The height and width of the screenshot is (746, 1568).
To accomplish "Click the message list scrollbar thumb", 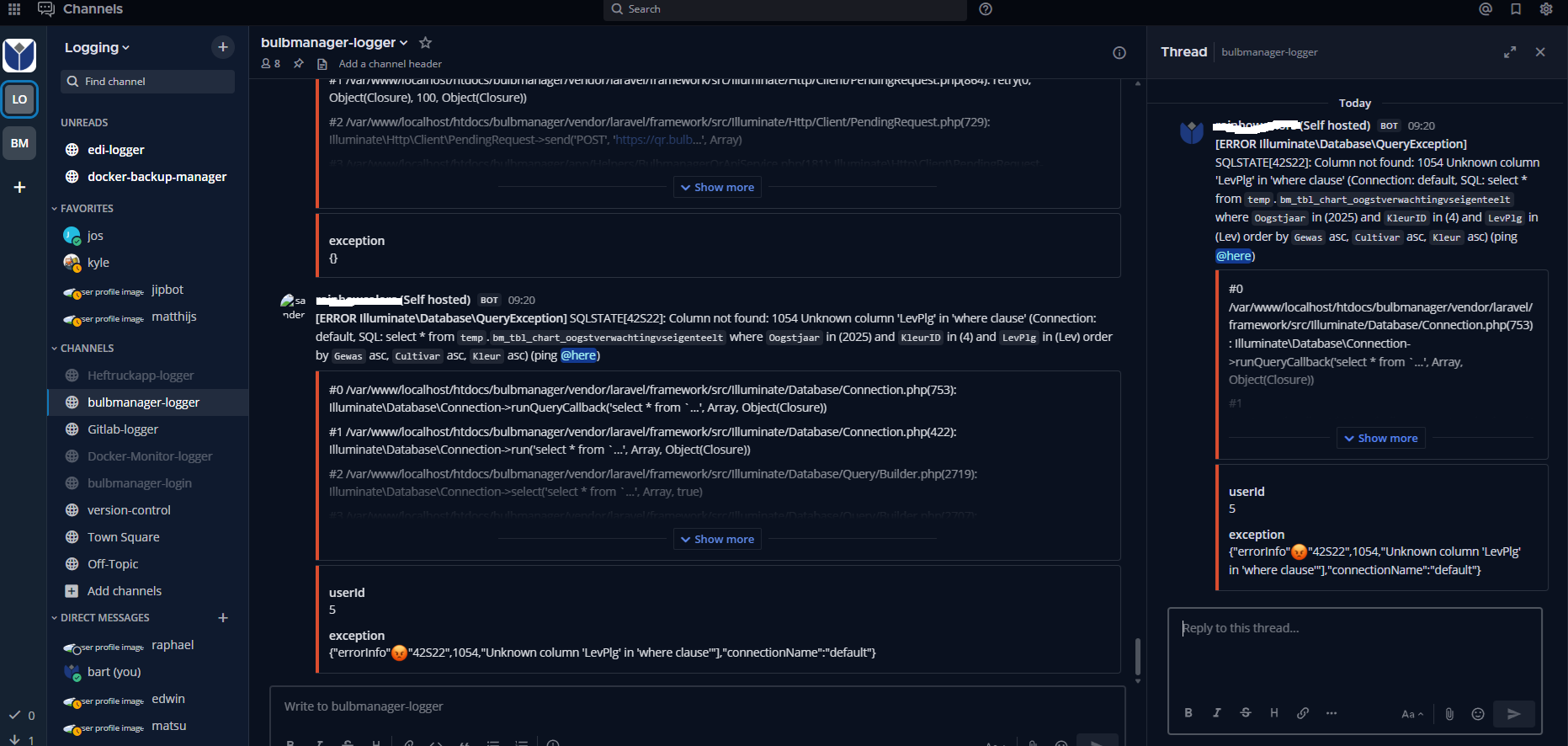I will point(1138,656).
